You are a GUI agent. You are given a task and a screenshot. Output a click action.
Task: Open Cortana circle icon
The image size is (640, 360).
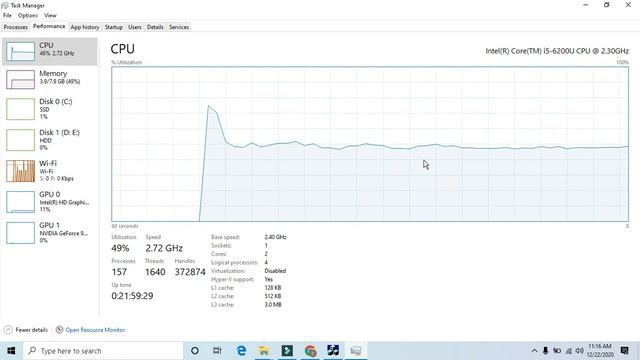click(195, 351)
